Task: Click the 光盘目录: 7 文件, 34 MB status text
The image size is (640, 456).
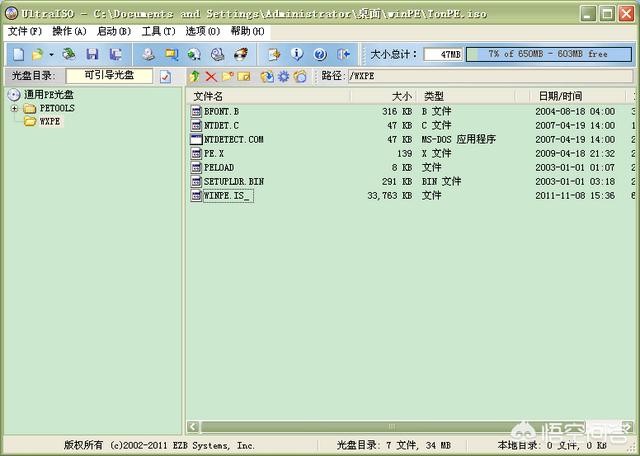Action: click(x=393, y=445)
